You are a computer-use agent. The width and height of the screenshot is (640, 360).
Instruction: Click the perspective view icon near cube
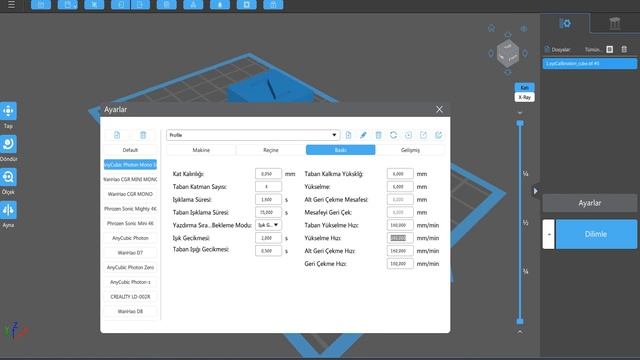524,29
